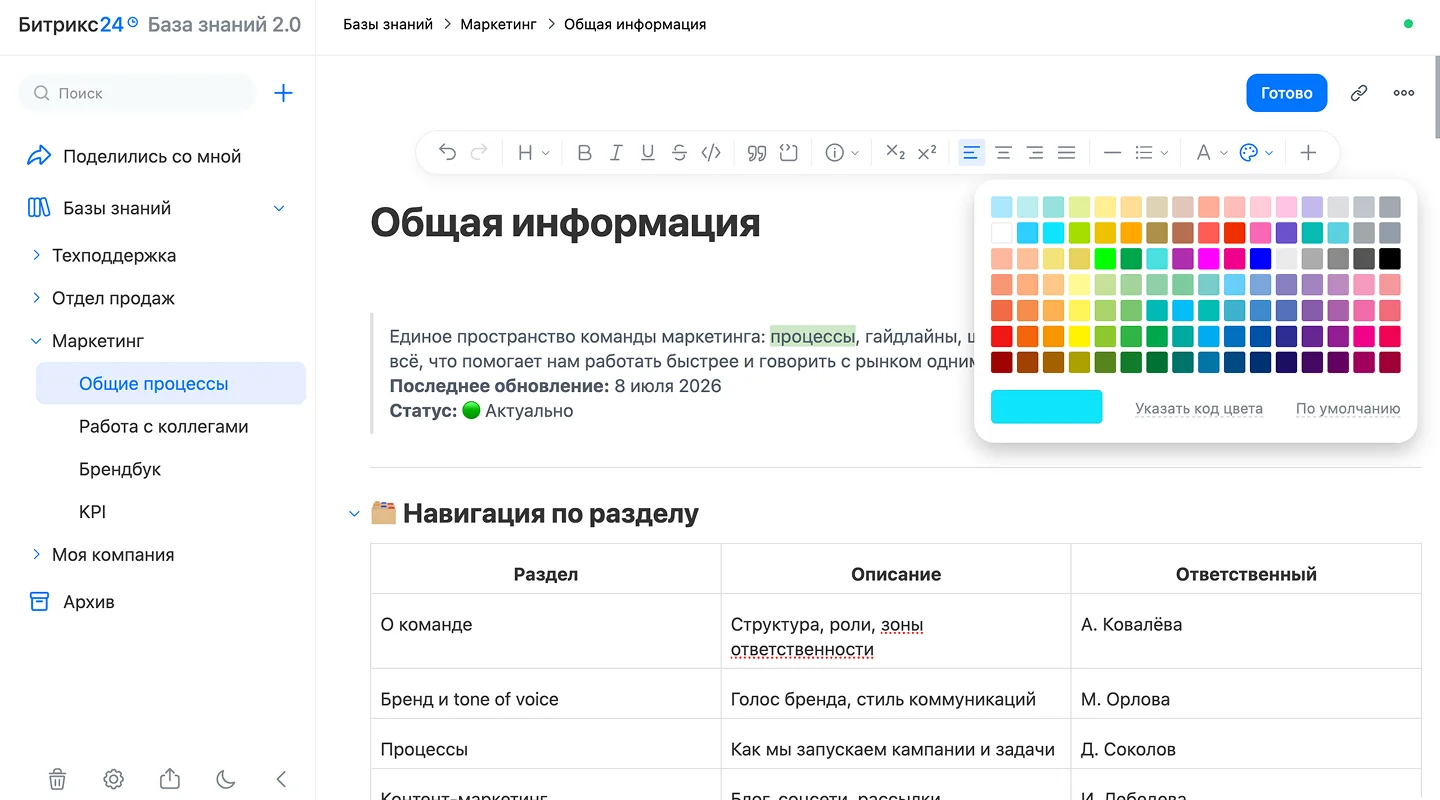Screen dimensions: 1440x800
Task: Expand the Отдел продаж tree node
Action: pyautogui.click(x=37, y=298)
